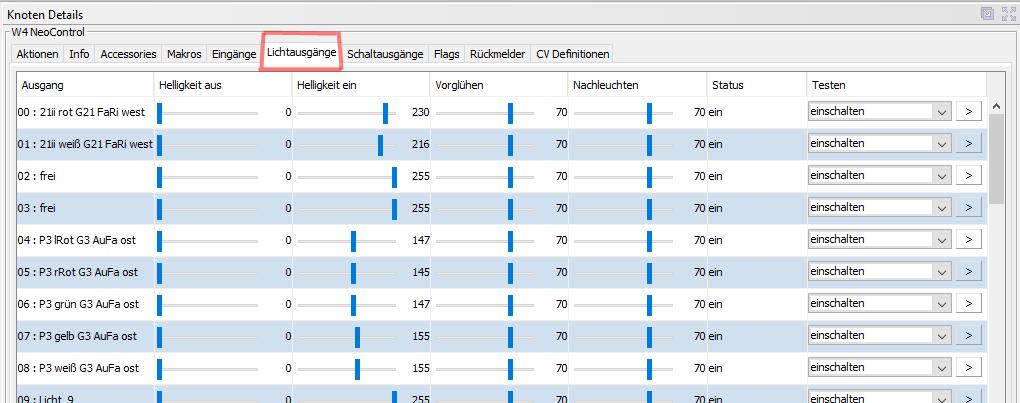Click the undock panel icon in Knoten Details header
1020x403 pixels.
987,13
